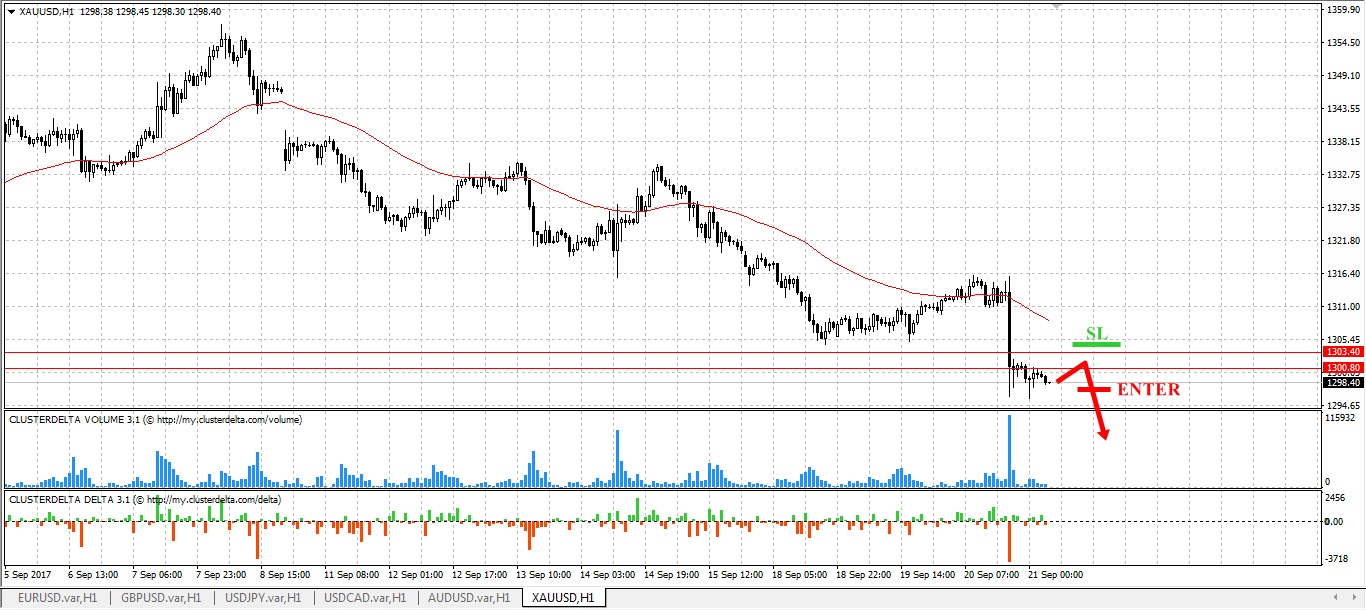Click the 15 Sep 12:00 time label

click(x=737, y=575)
